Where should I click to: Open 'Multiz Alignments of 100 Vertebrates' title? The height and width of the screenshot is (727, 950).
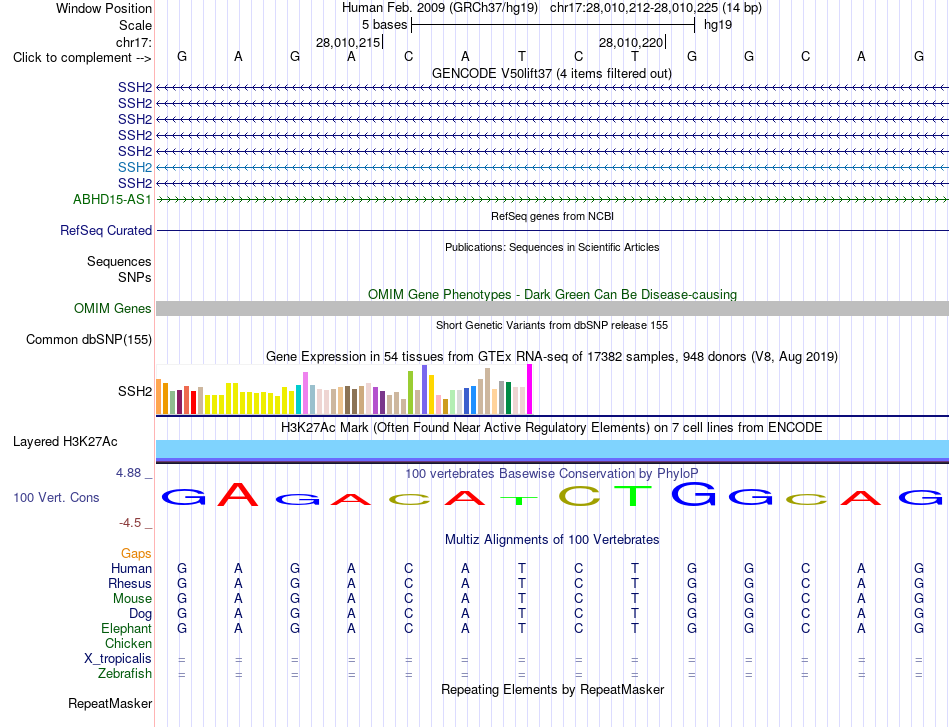pos(552,539)
